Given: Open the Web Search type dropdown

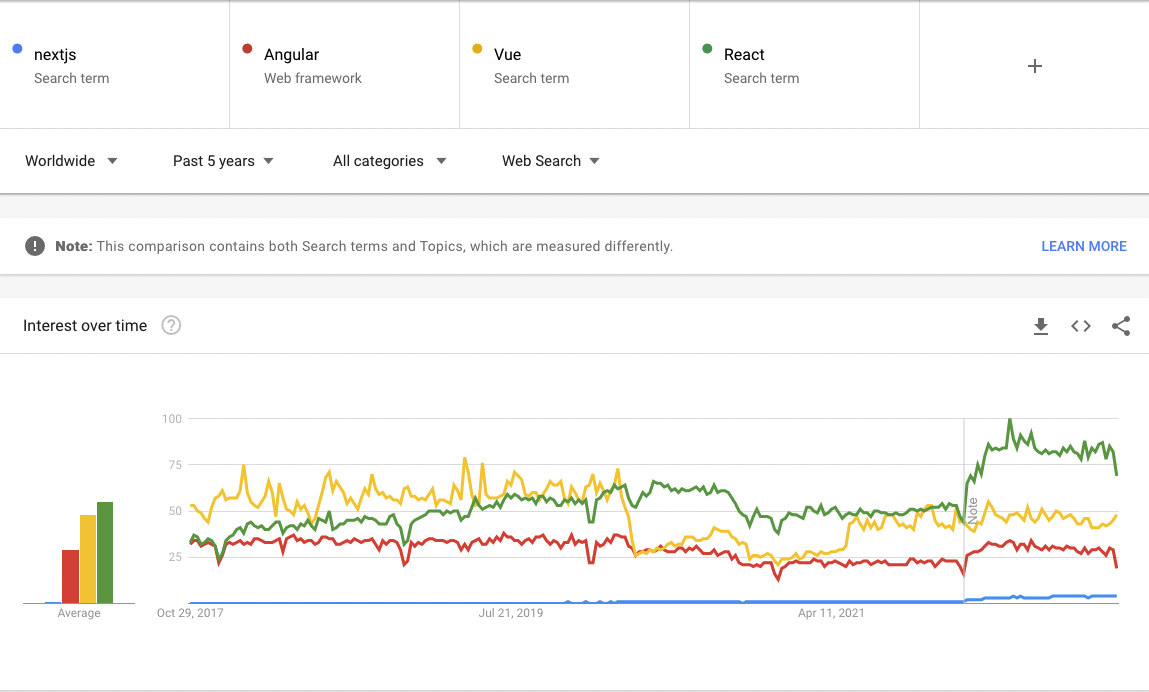Looking at the screenshot, I should click(x=550, y=161).
